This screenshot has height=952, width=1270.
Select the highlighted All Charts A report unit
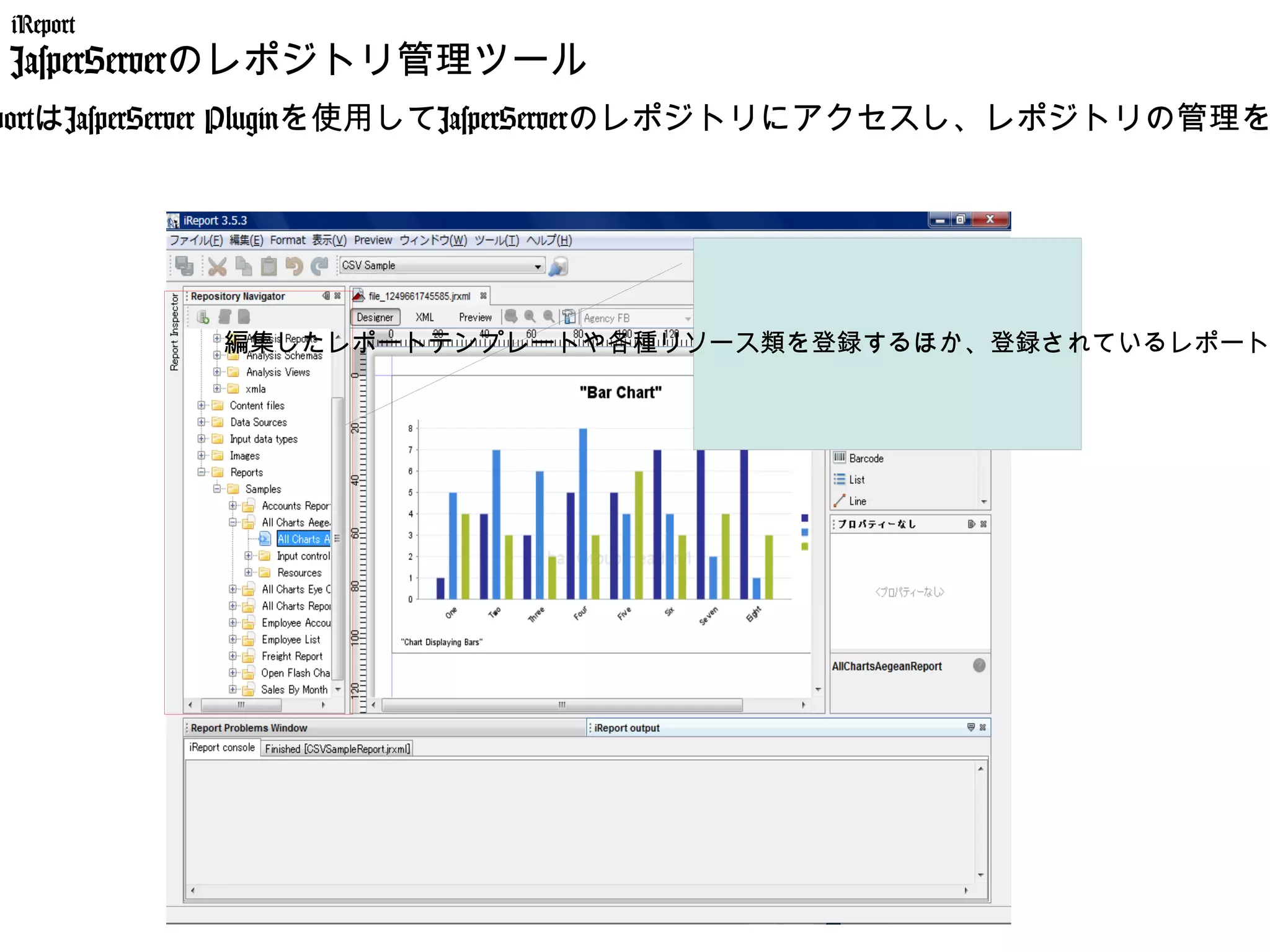tap(303, 539)
